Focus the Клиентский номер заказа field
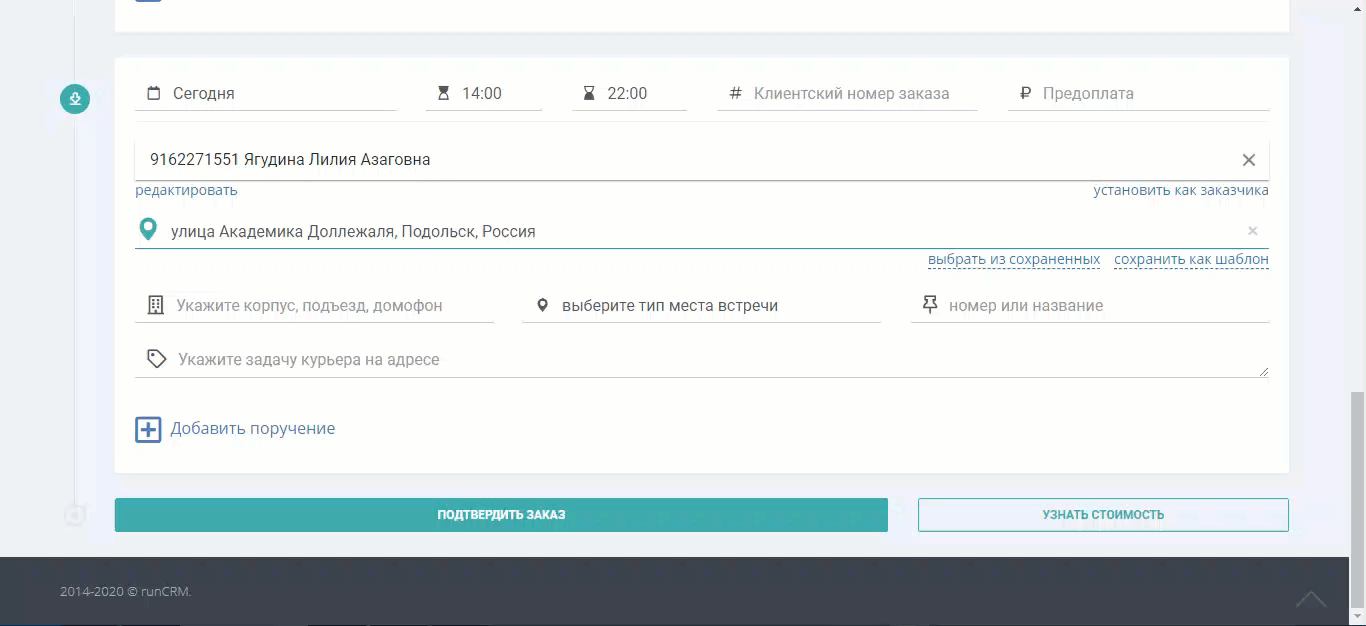 (x=848, y=93)
